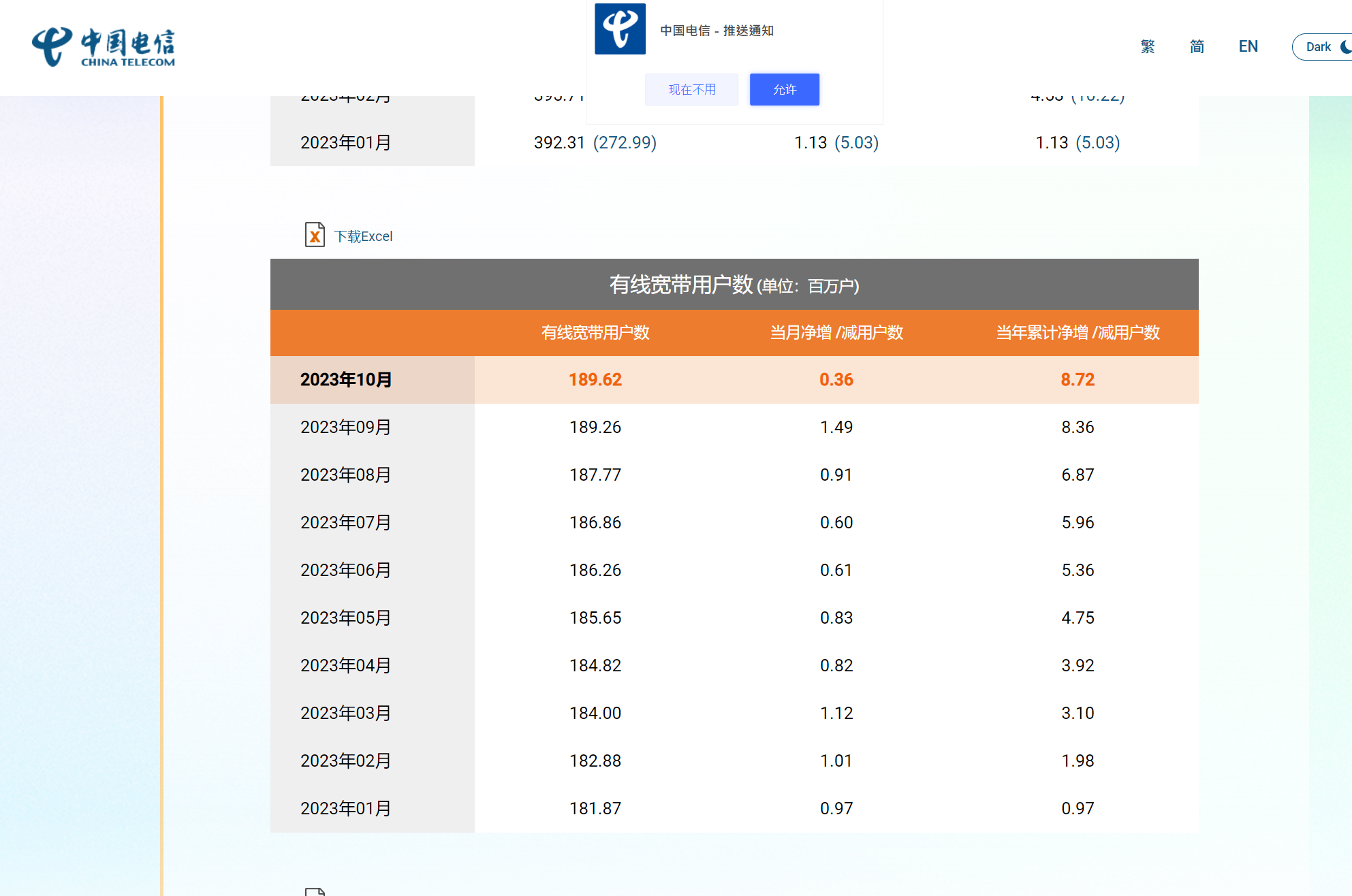The height and width of the screenshot is (896, 1352).
Task: Click value 185.65 for May
Action: [595, 618]
